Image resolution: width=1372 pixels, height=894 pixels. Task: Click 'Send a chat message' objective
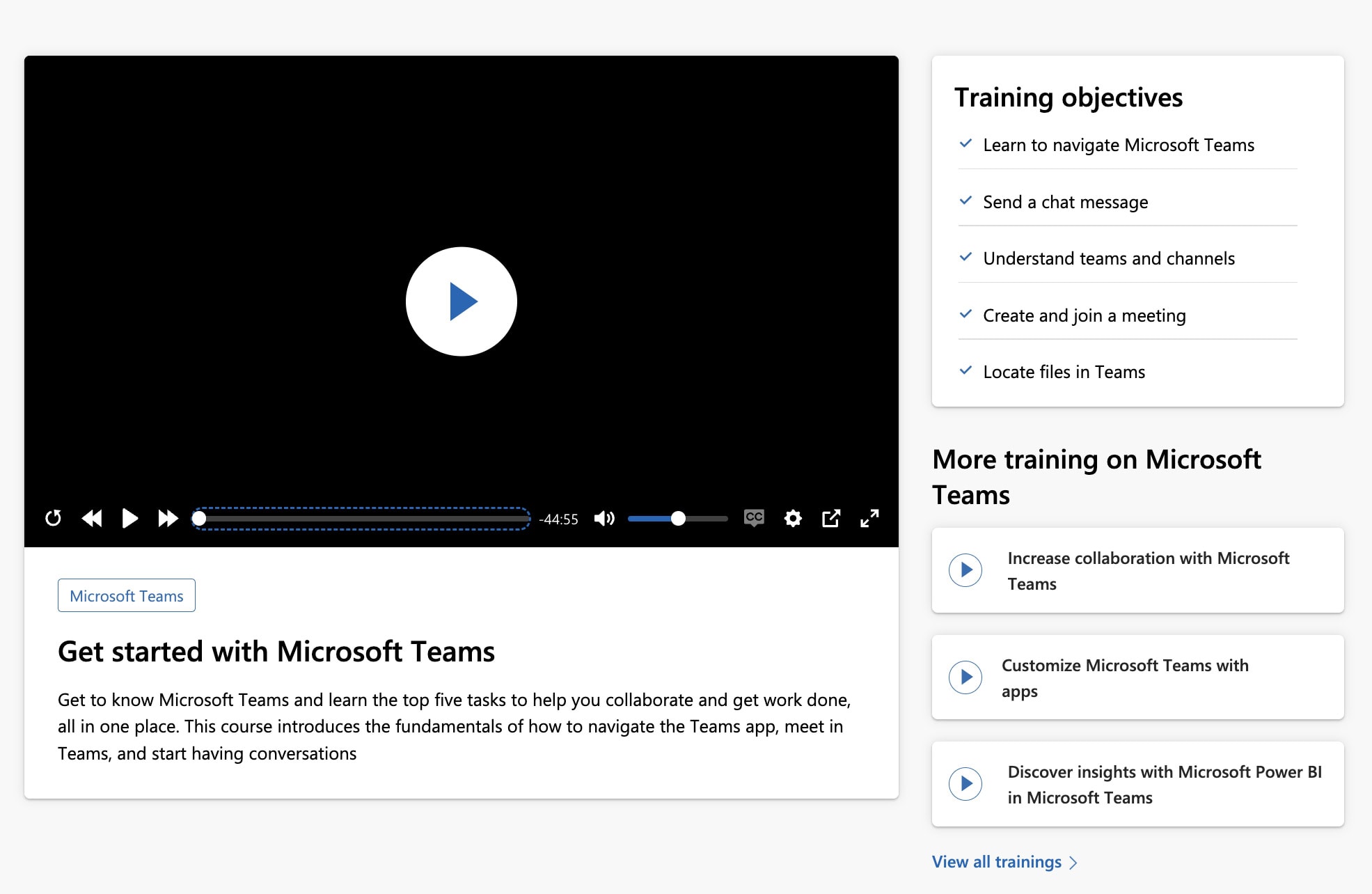pyautogui.click(x=1066, y=202)
